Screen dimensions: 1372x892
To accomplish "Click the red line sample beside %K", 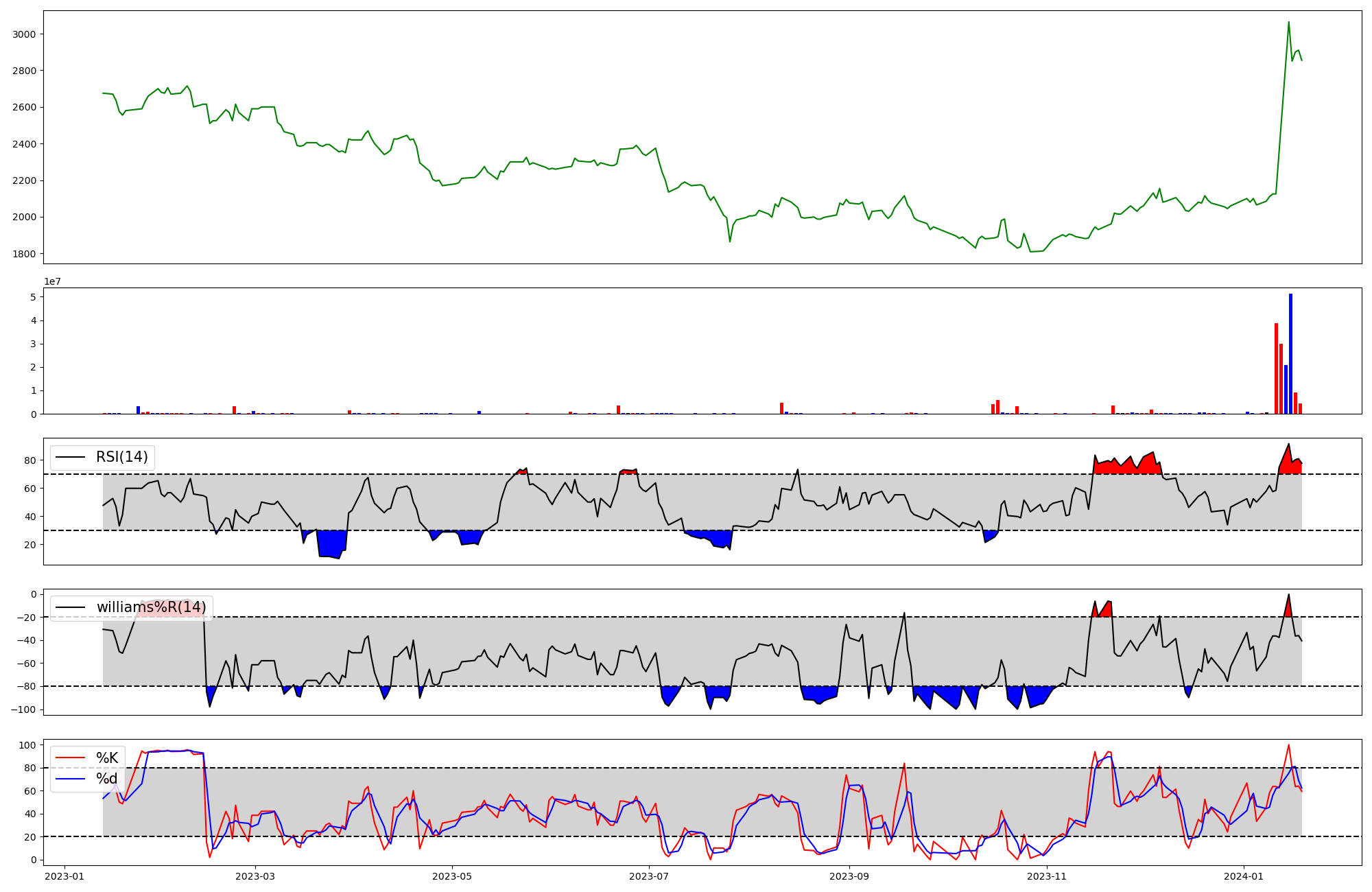I will 71,758.
